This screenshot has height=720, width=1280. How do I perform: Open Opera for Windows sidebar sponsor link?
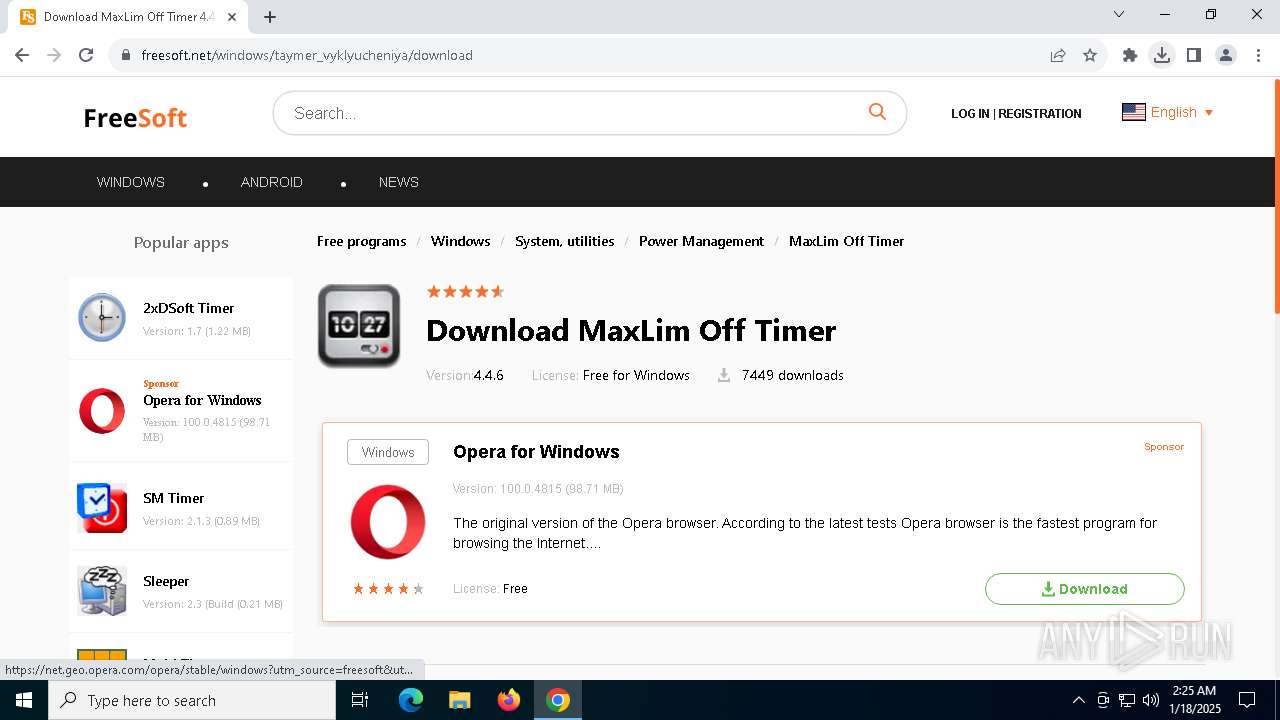(x=202, y=400)
